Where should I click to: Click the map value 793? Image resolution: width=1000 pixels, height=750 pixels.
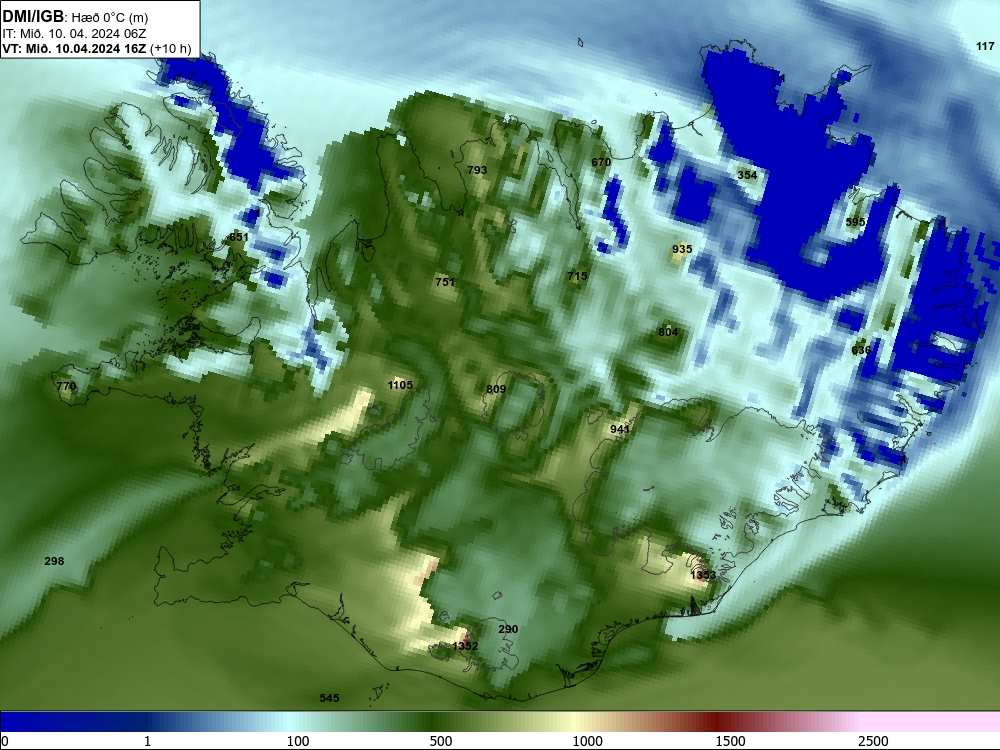(477, 170)
